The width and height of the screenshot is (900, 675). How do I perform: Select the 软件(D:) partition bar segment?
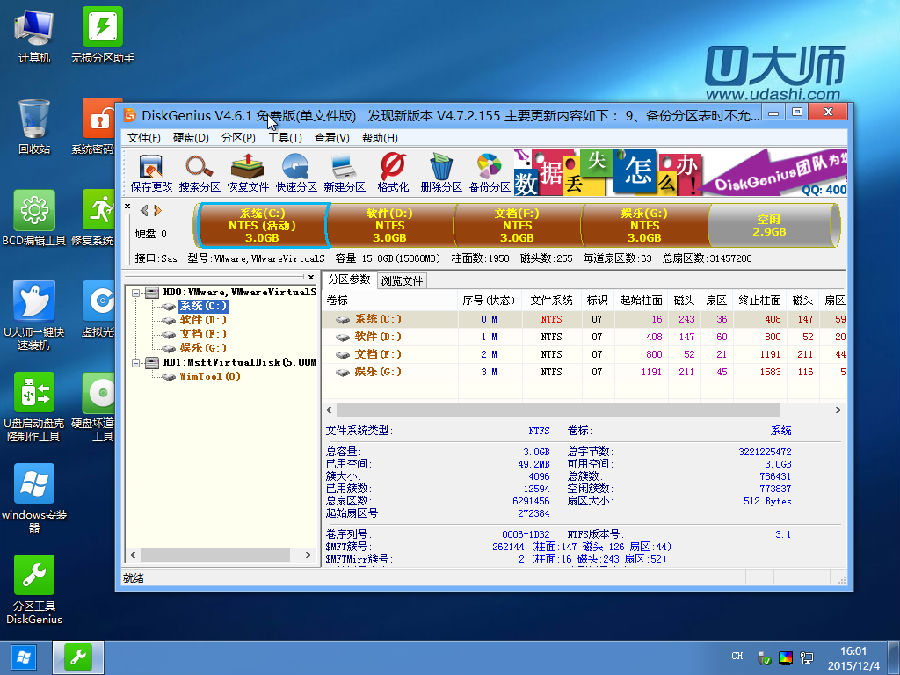[390, 226]
